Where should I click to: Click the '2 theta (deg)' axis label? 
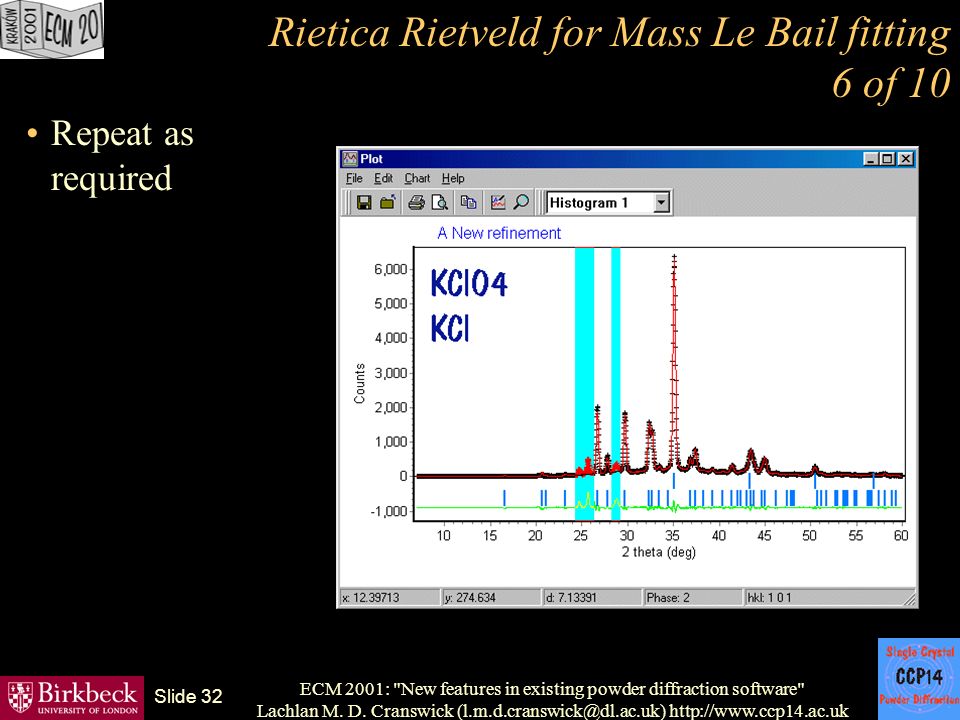click(659, 552)
